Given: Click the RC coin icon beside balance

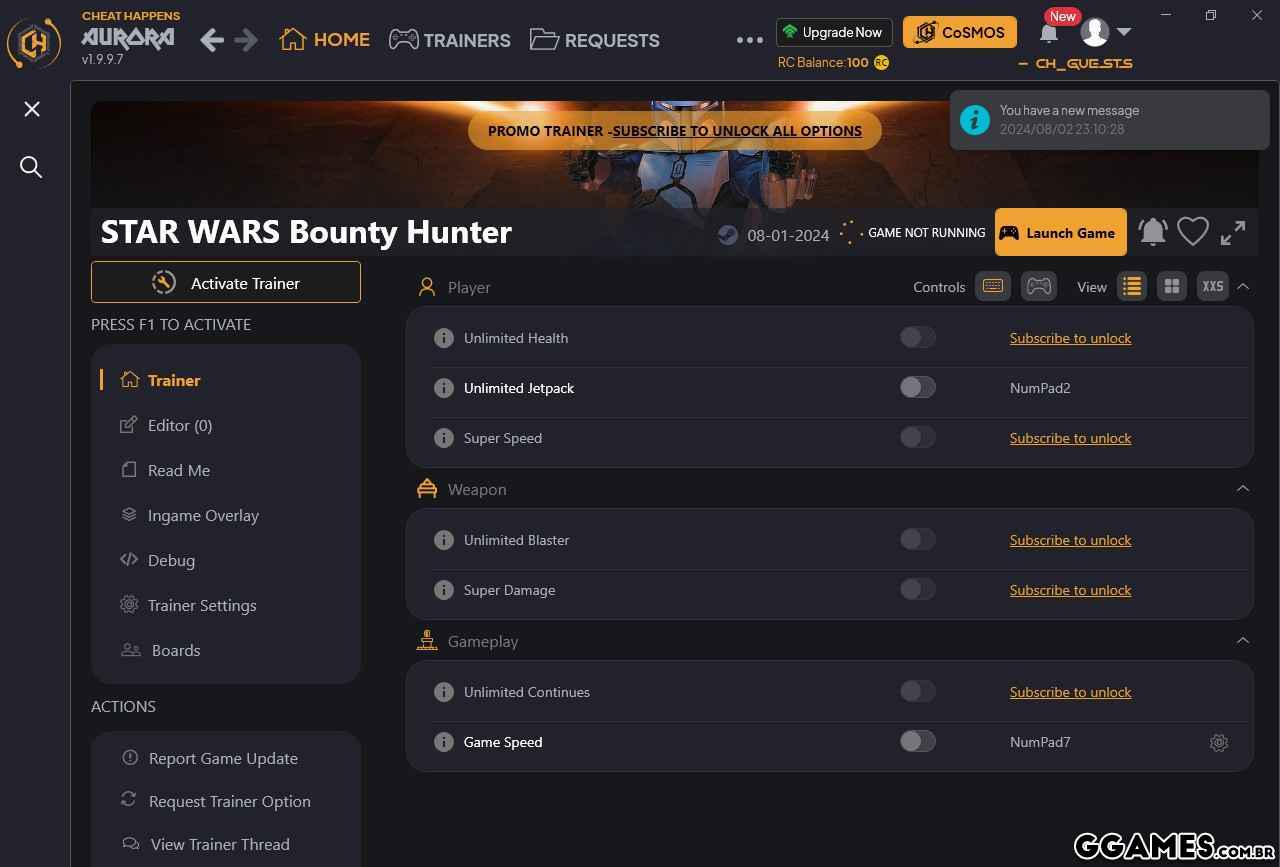Looking at the screenshot, I should click(881, 62).
